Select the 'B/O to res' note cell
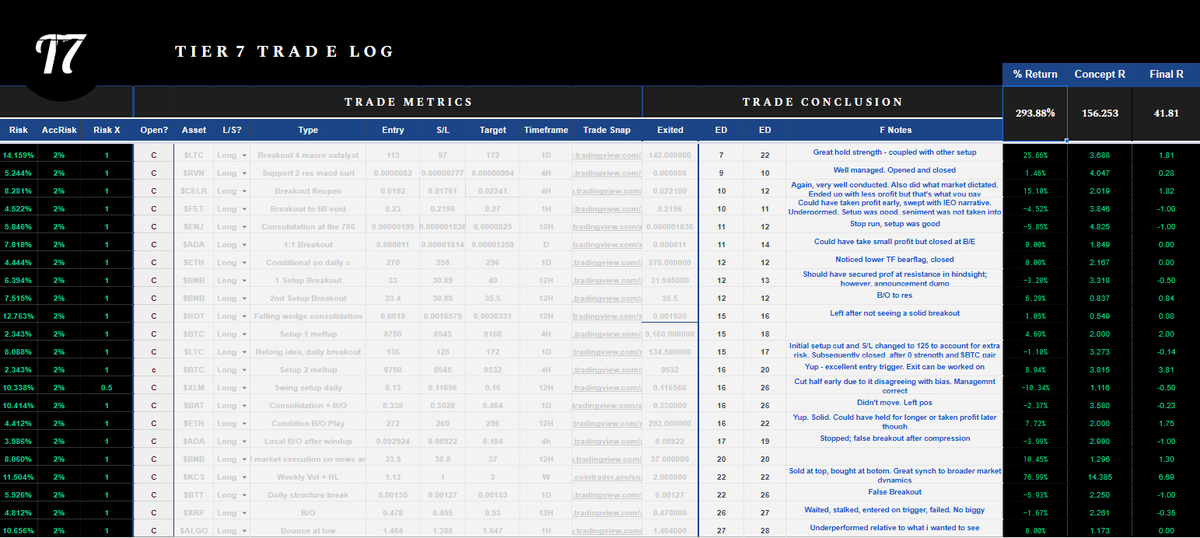The image size is (1200, 538). (895, 295)
